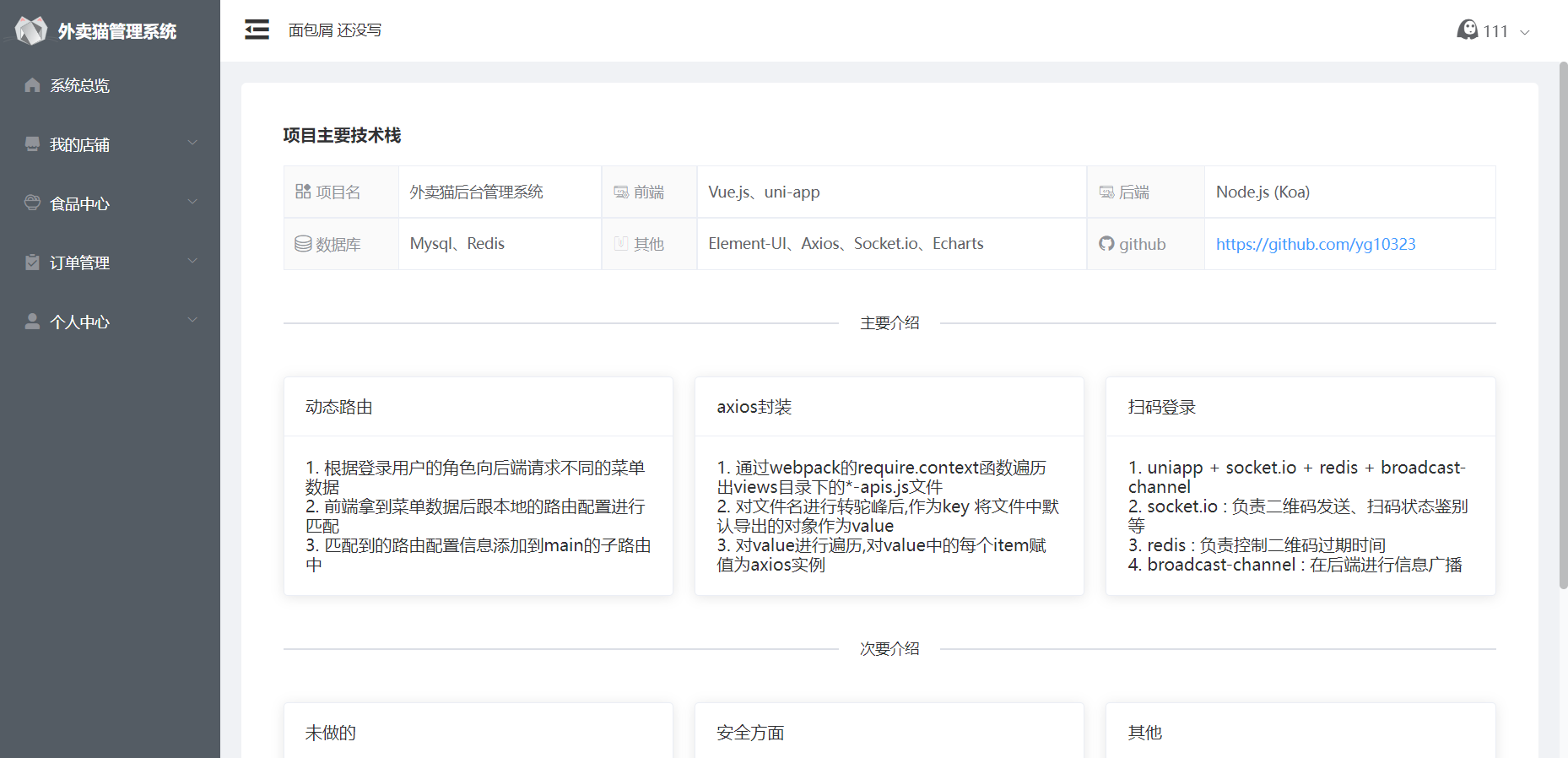Click the monitor icon beside 前端
This screenshot has height=758, width=1568.
pos(621,192)
